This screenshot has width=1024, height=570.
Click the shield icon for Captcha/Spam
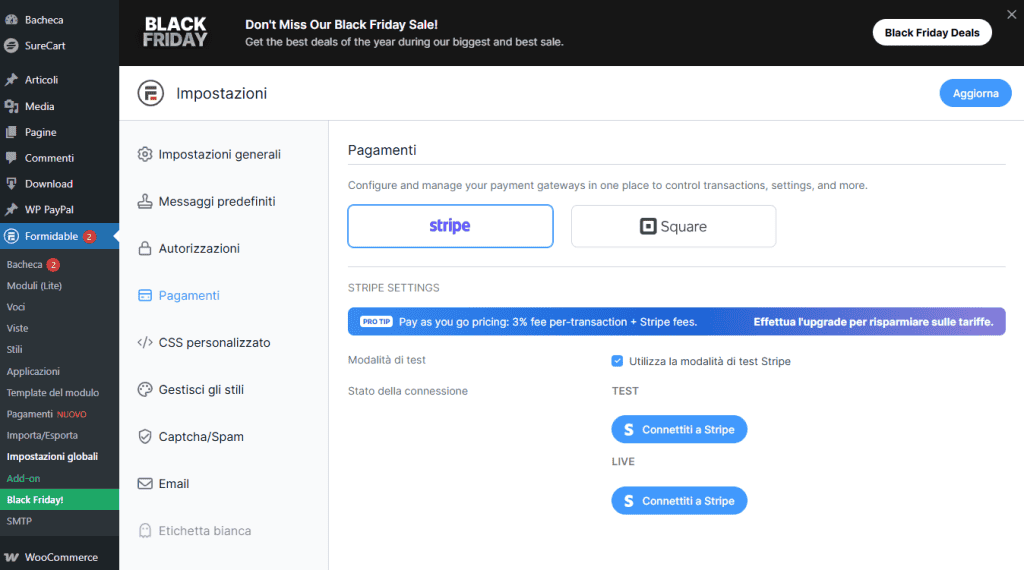[145, 437]
